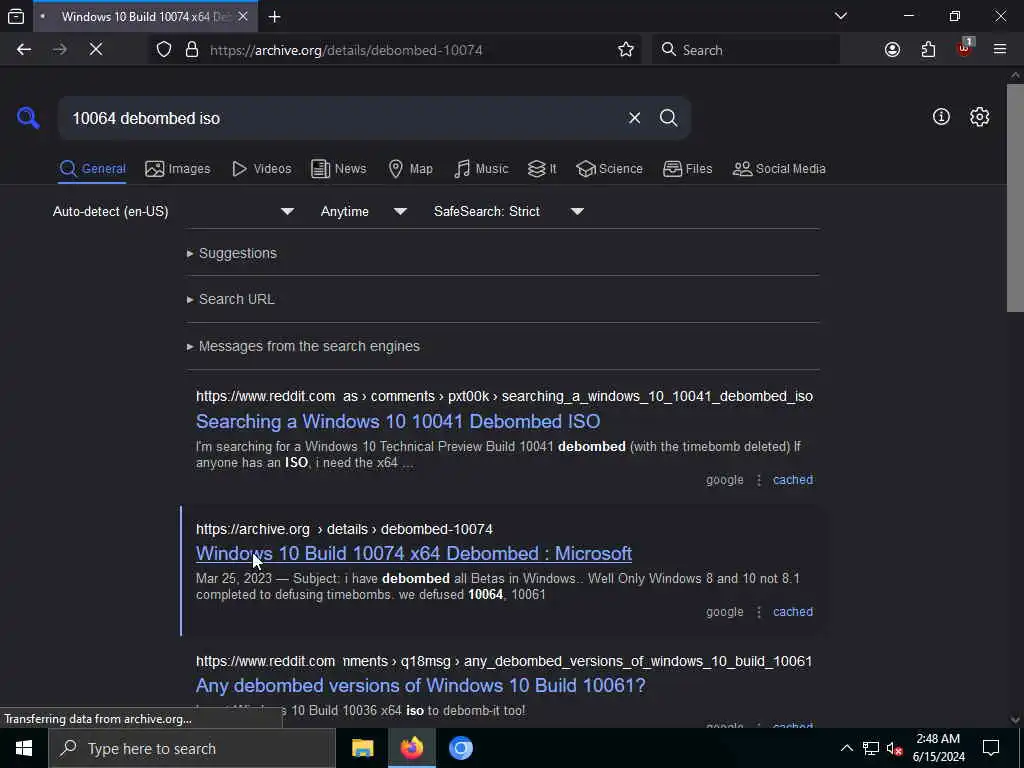Submit search with magnifier button
Screen dimensions: 1024x768
[668, 118]
